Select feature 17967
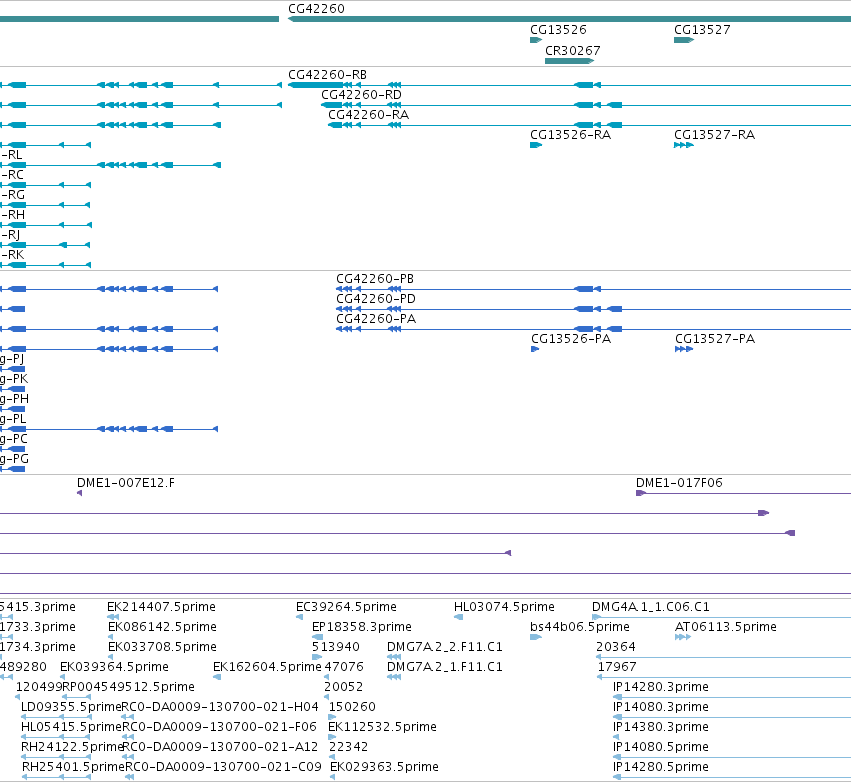This screenshot has width=851, height=782. [617, 667]
